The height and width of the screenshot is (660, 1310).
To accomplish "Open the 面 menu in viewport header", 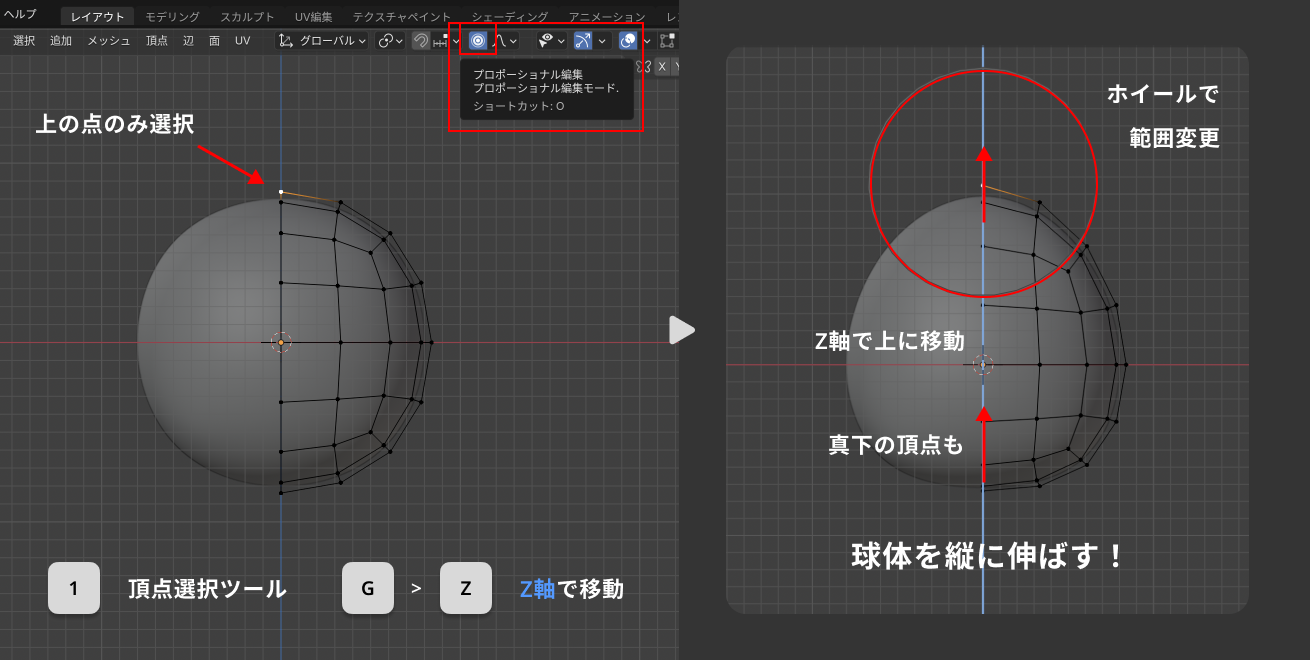I will click(214, 41).
